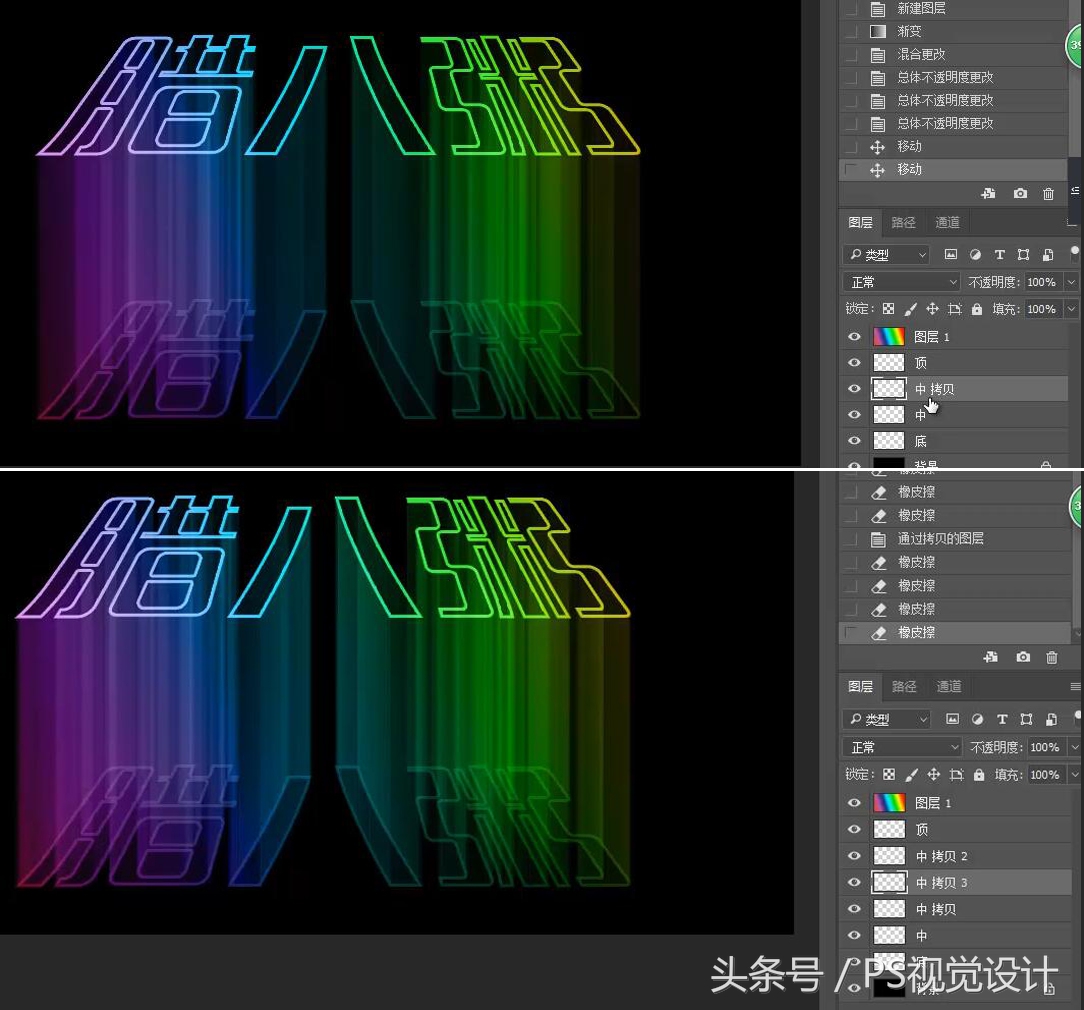The width and height of the screenshot is (1084, 1010).
Task: Open the 类型 layer filter dropdown
Action: [x=922, y=254]
